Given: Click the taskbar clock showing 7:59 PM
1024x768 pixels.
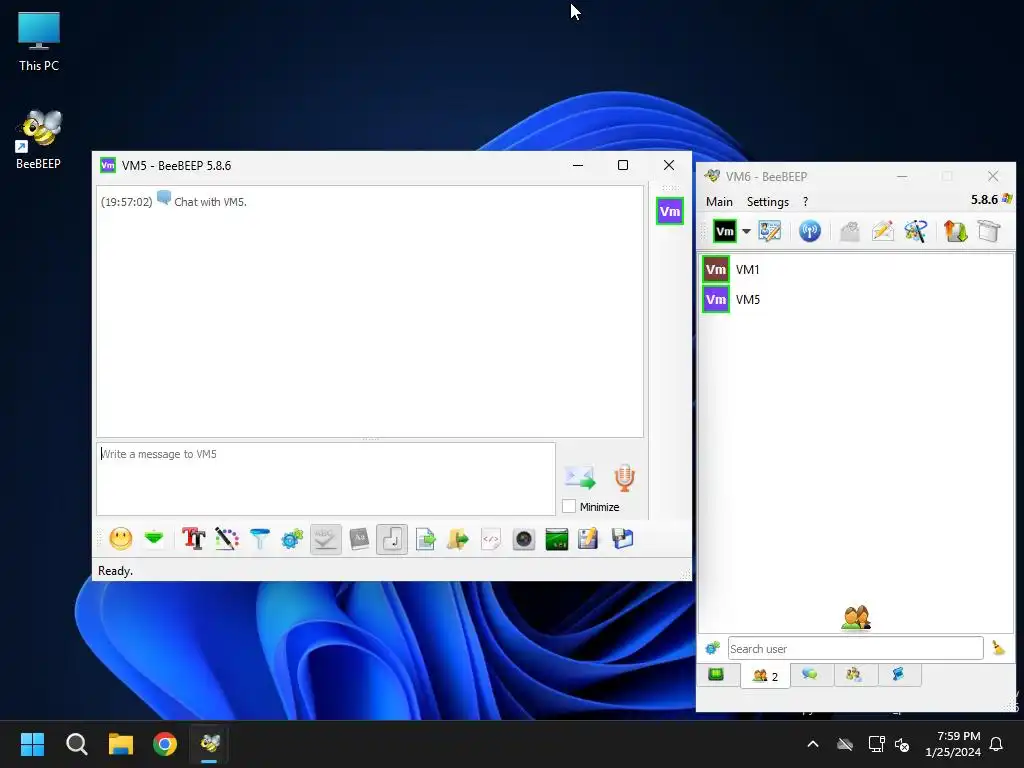Looking at the screenshot, I should tap(953, 744).
